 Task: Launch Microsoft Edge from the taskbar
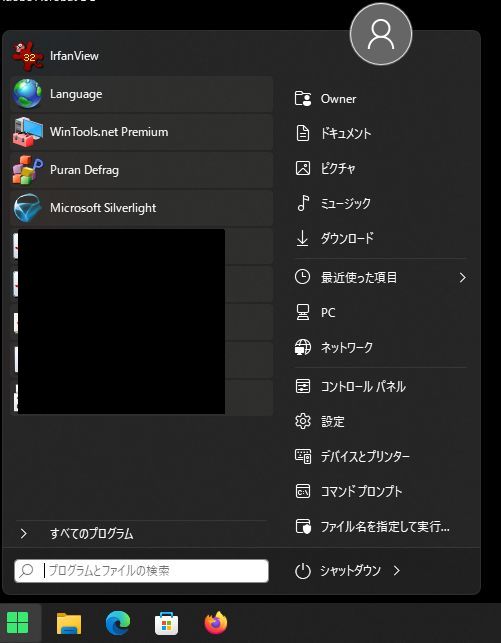coord(118,623)
